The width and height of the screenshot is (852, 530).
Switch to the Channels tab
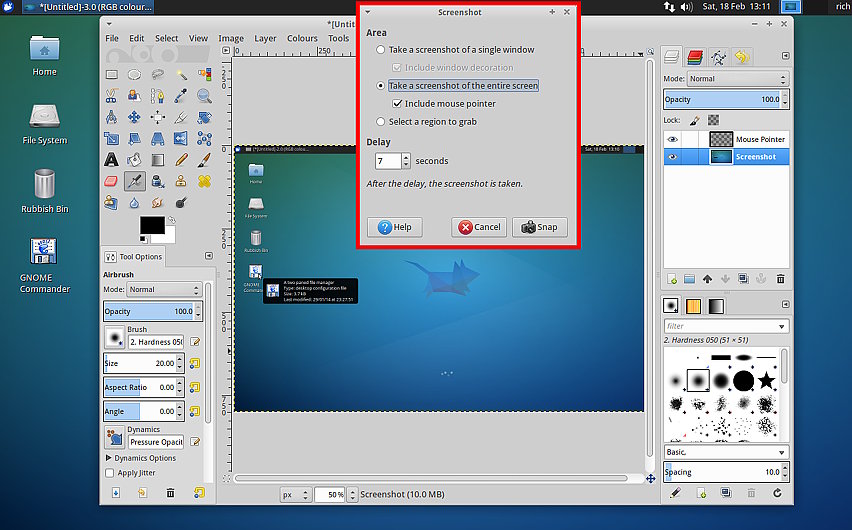click(694, 57)
